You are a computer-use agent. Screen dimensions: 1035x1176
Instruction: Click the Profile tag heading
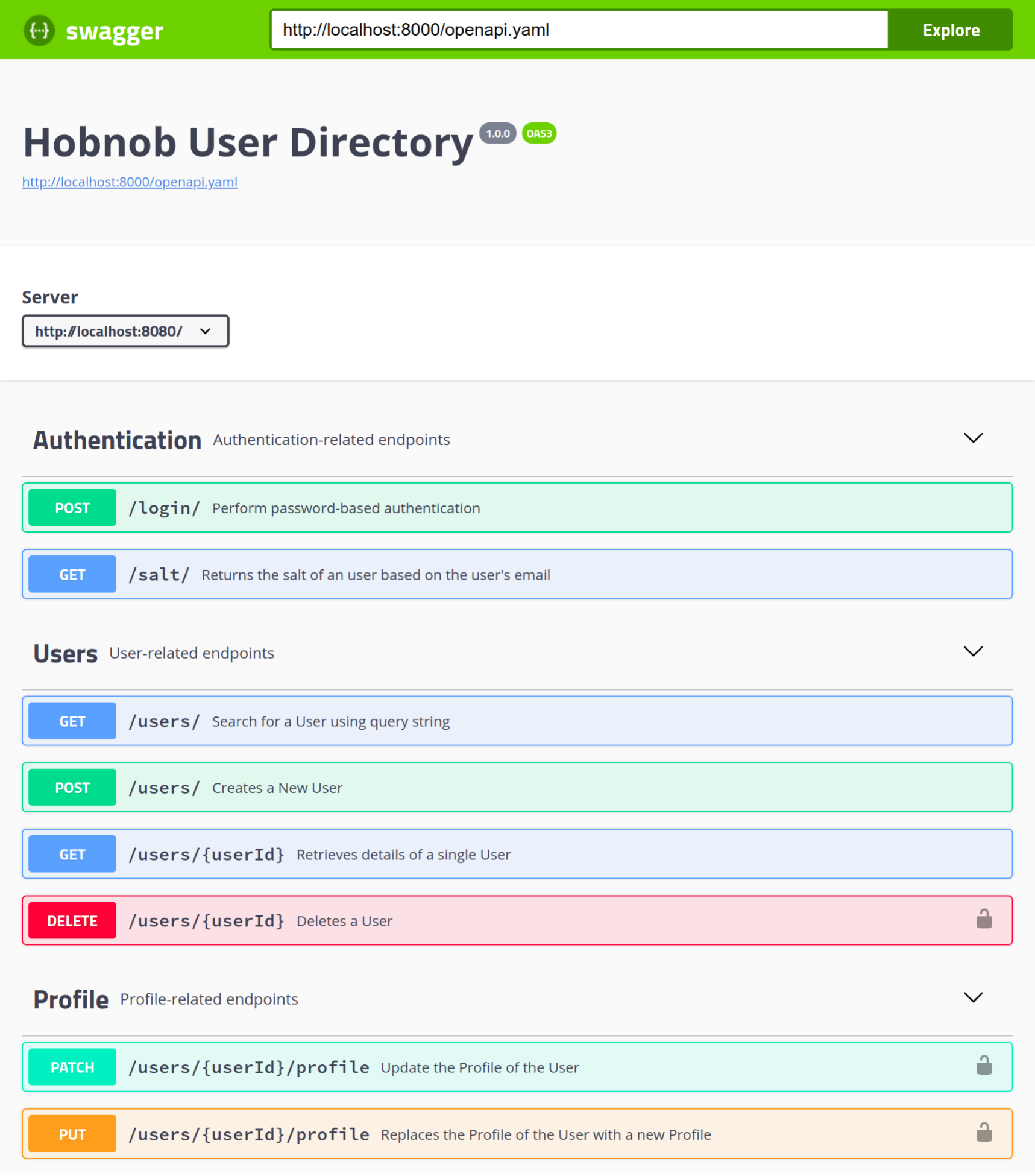71,999
